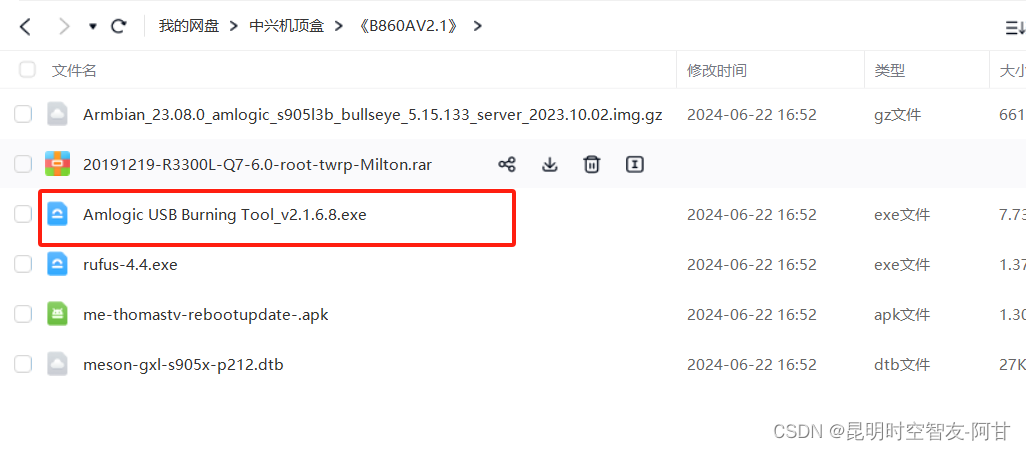Tick the rufus-4.4.exe checkbox
Screen dimensions: 1026x450
point(23,264)
